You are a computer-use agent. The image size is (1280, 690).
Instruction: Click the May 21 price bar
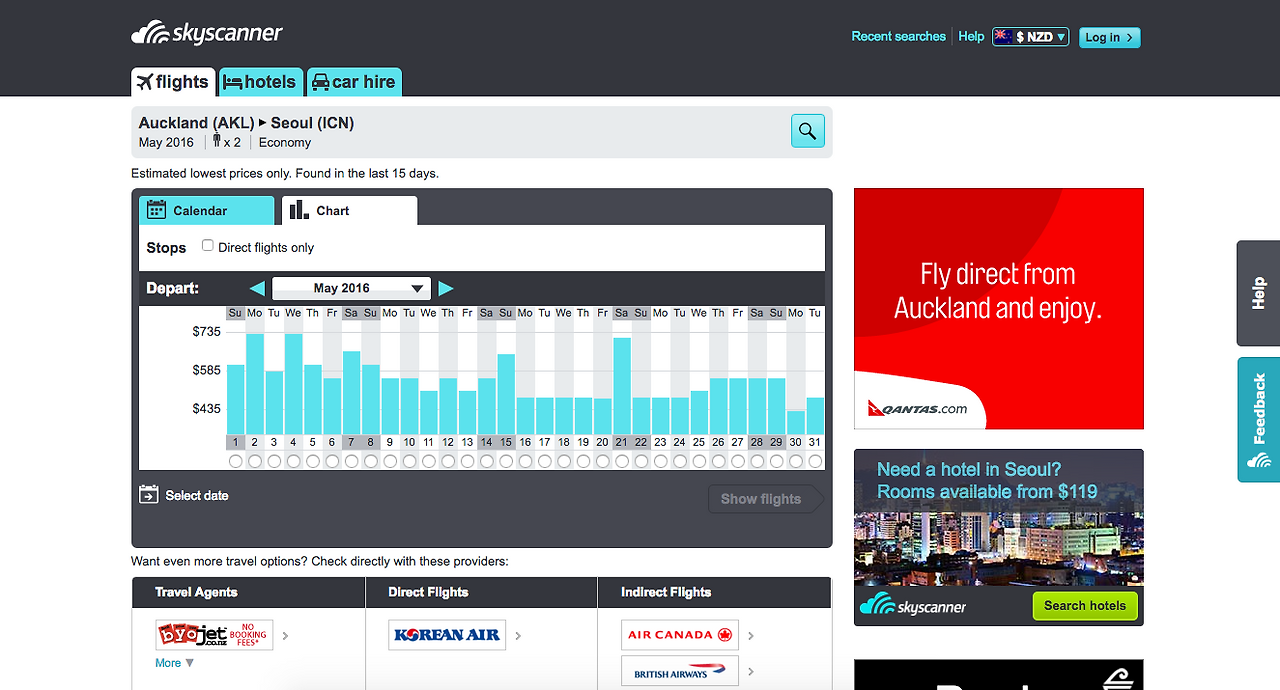coord(622,385)
